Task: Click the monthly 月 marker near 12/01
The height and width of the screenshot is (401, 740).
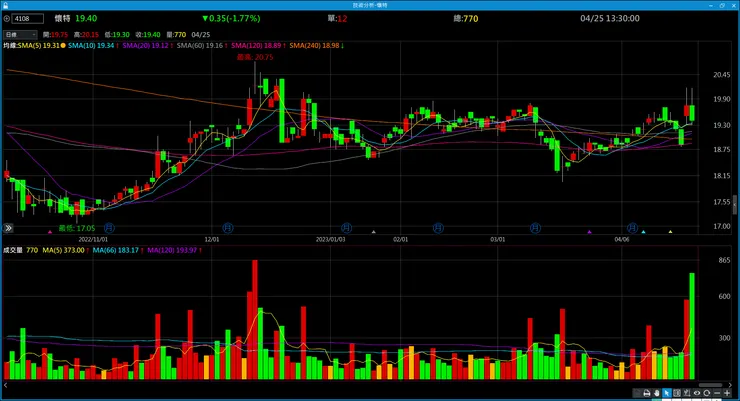Action: tap(227, 228)
